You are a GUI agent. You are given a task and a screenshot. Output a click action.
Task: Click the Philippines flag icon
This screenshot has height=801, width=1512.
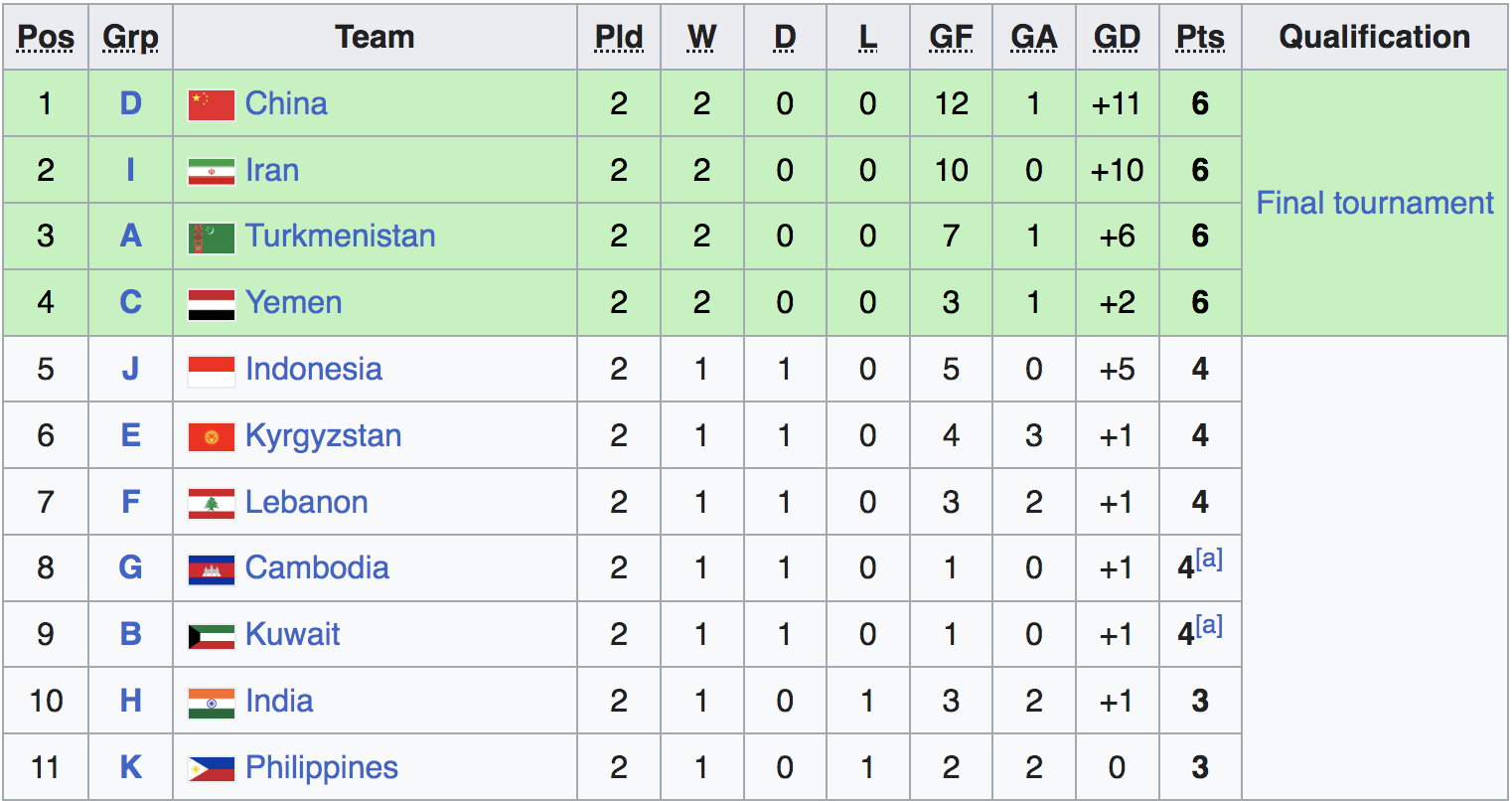point(212,768)
